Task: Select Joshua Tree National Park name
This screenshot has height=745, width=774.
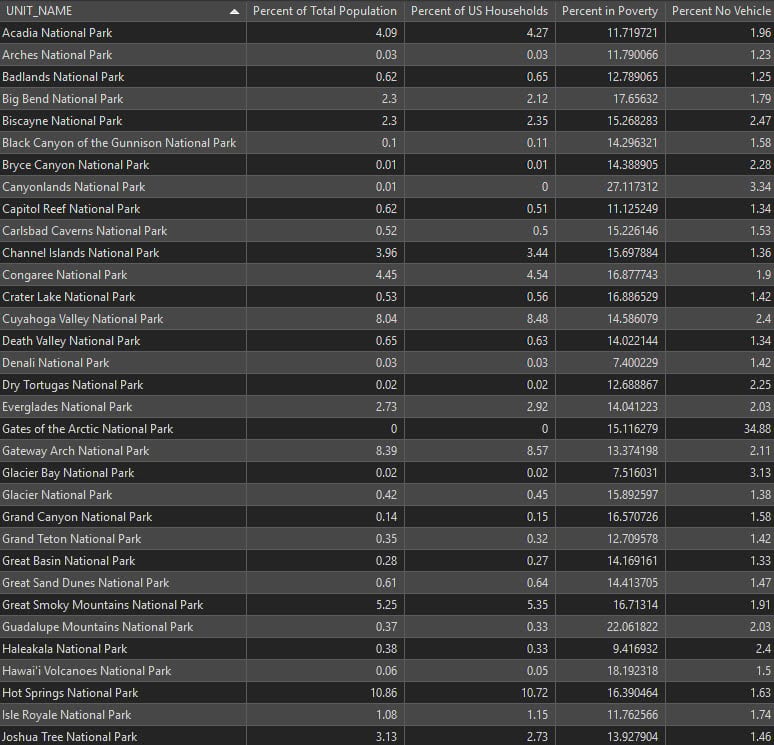Action: pos(70,737)
